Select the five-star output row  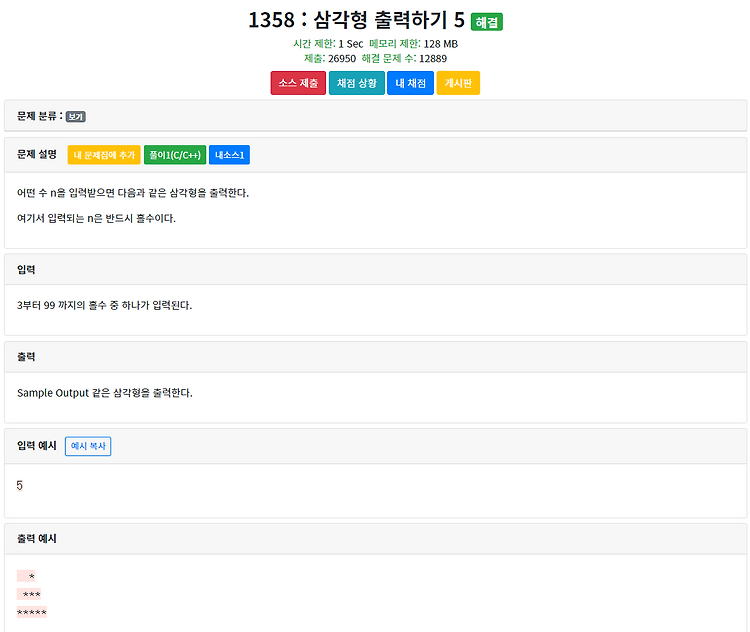point(32,612)
